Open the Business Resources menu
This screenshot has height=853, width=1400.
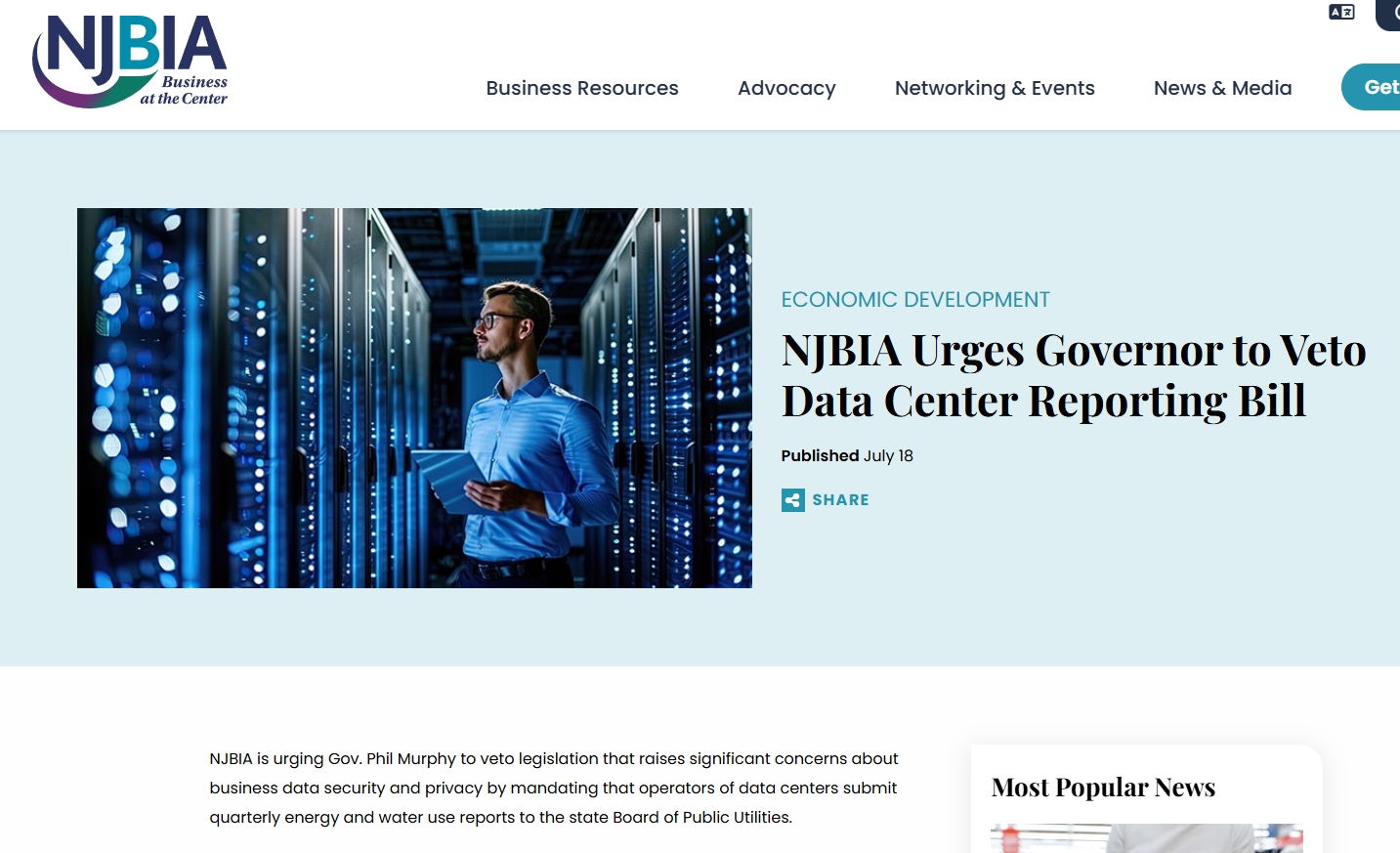pos(582,88)
